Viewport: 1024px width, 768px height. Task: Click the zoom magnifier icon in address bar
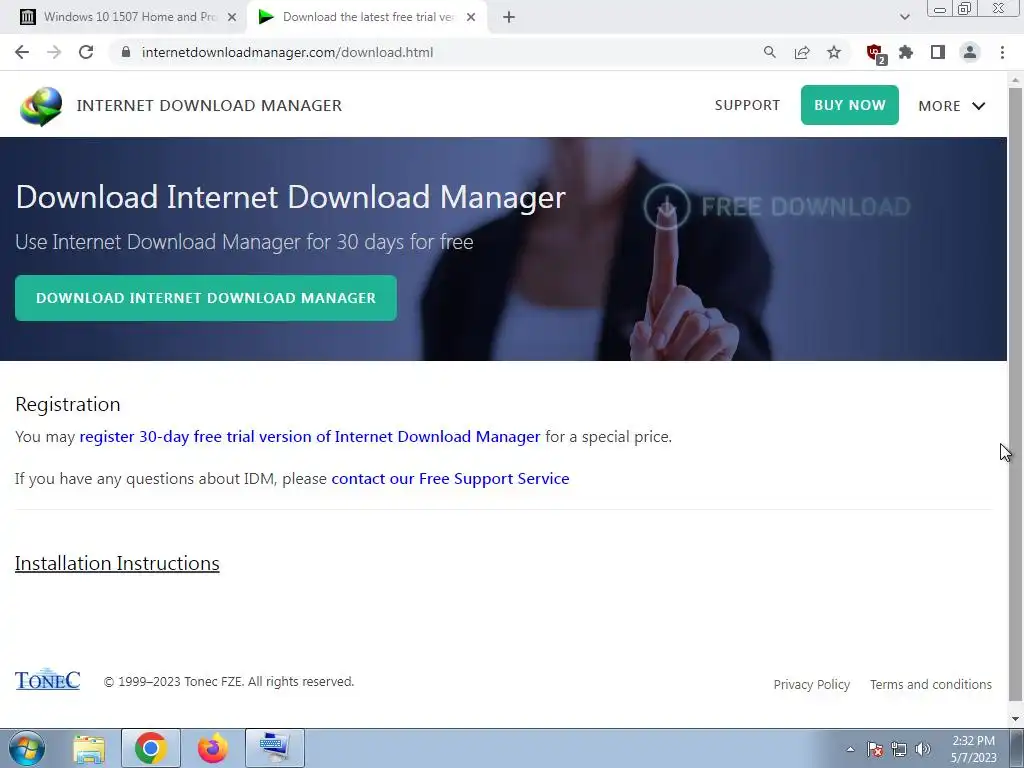click(x=770, y=52)
